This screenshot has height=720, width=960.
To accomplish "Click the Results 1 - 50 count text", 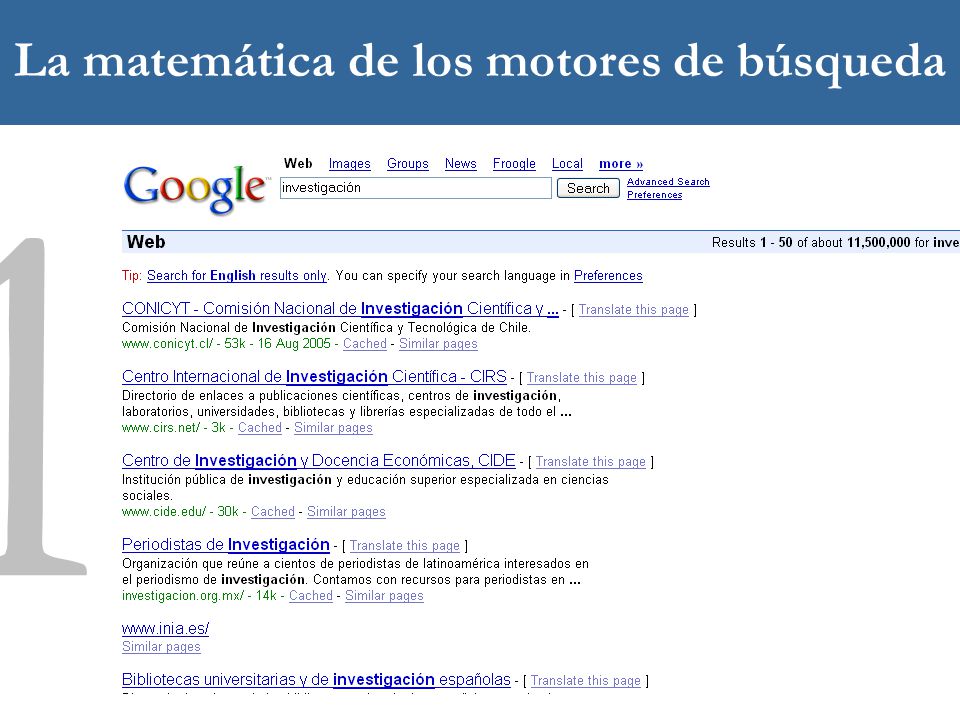I will (835, 242).
